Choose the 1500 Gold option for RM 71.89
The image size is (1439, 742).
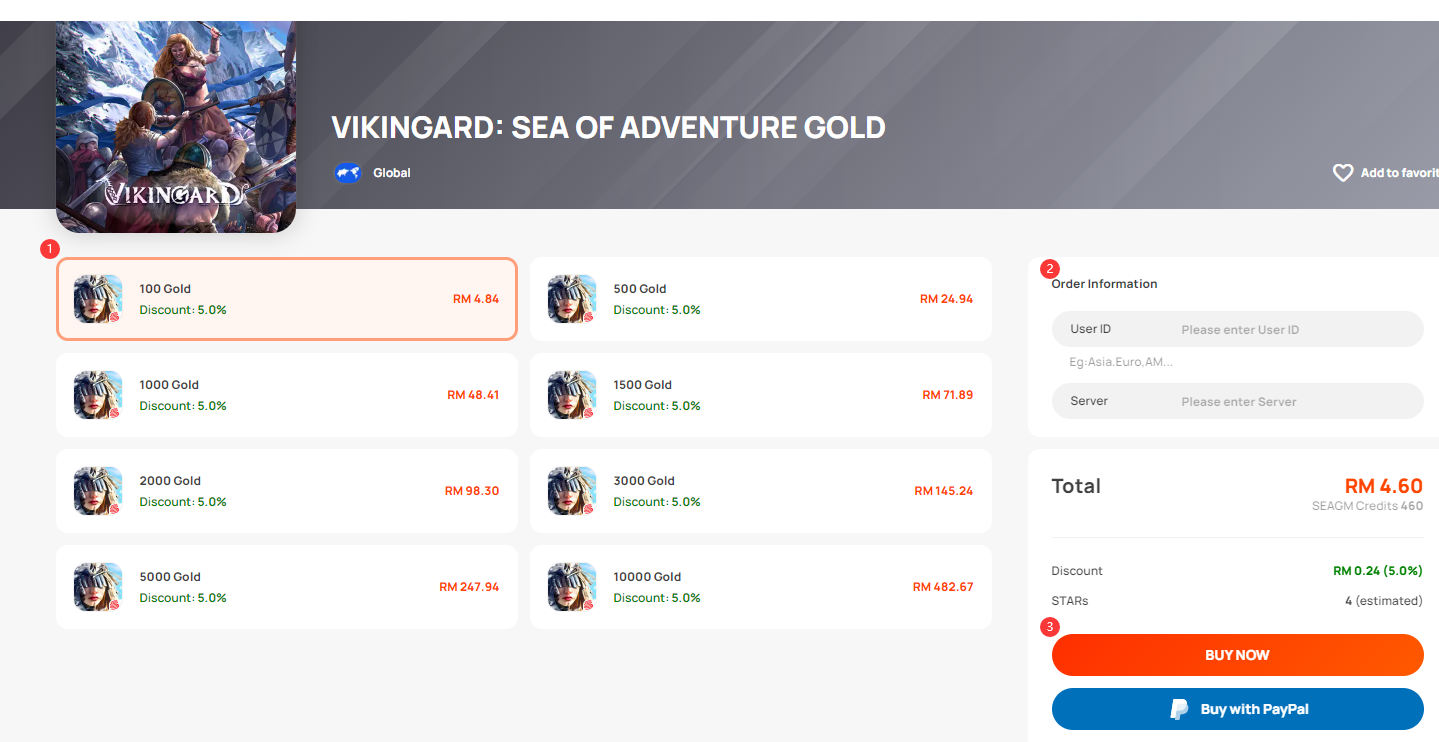point(761,395)
